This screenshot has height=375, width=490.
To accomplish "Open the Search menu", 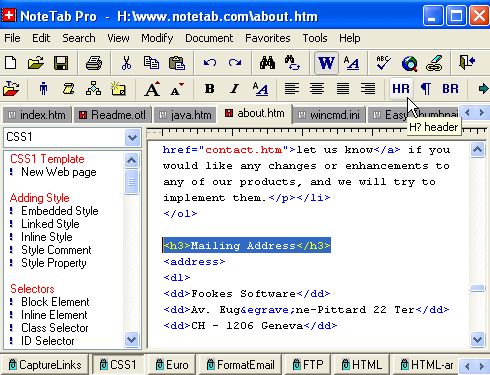I will [79, 38].
